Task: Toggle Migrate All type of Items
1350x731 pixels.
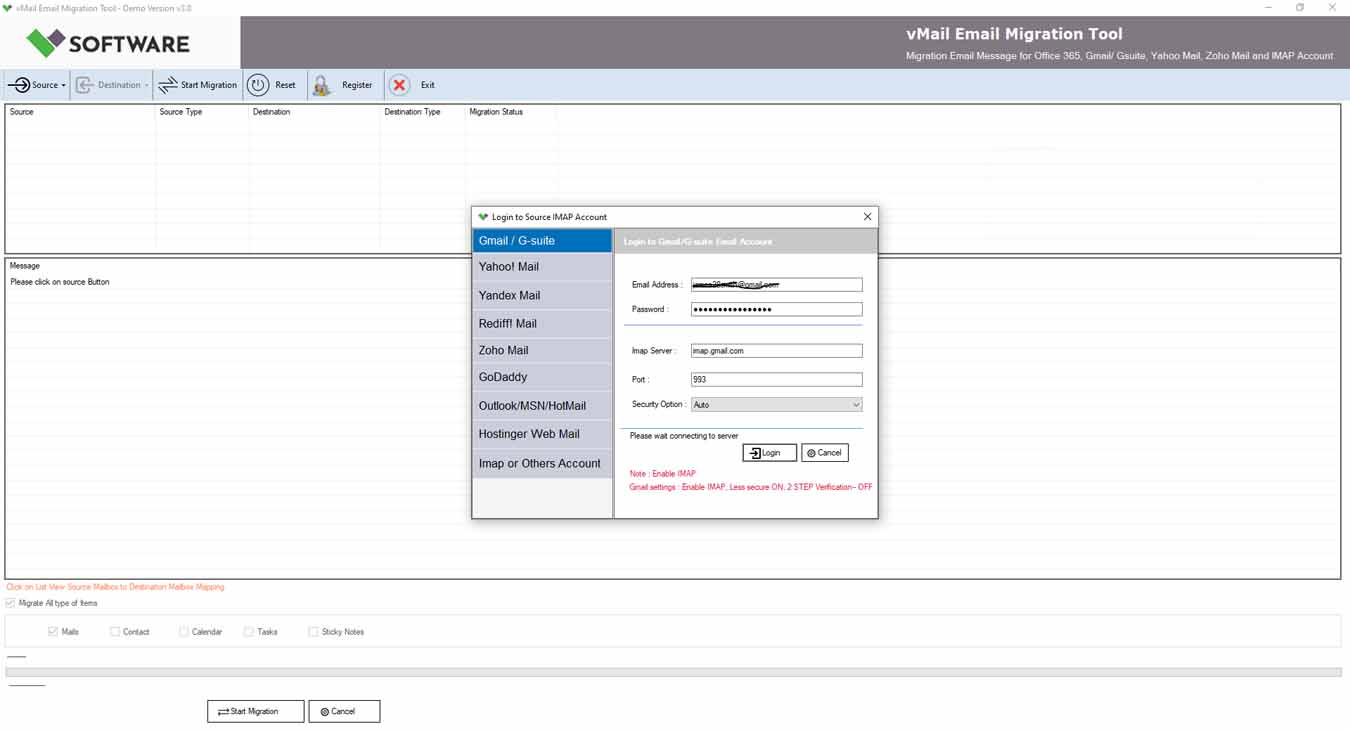Action: [11, 603]
